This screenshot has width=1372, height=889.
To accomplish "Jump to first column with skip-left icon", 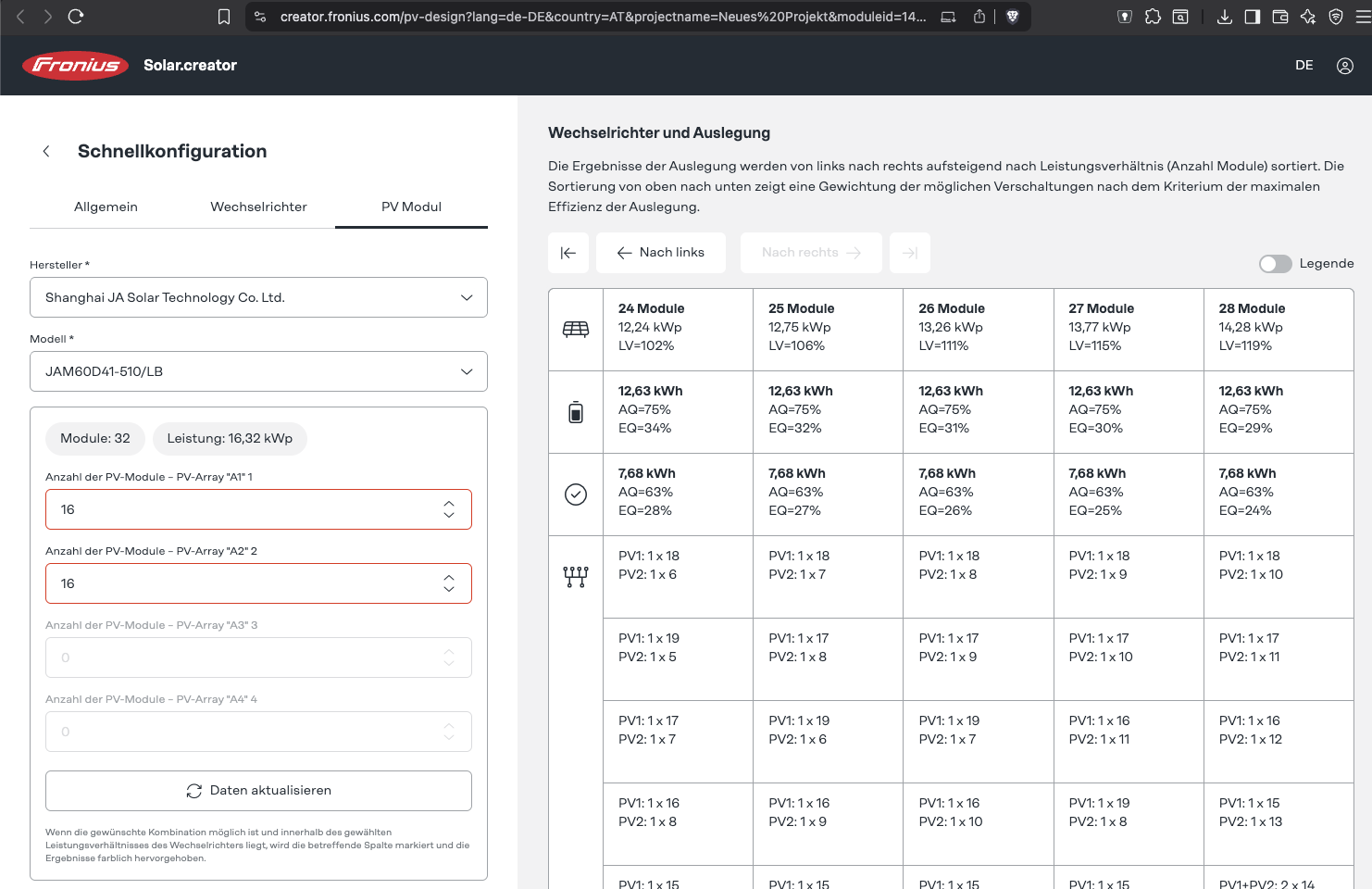I will [x=568, y=253].
